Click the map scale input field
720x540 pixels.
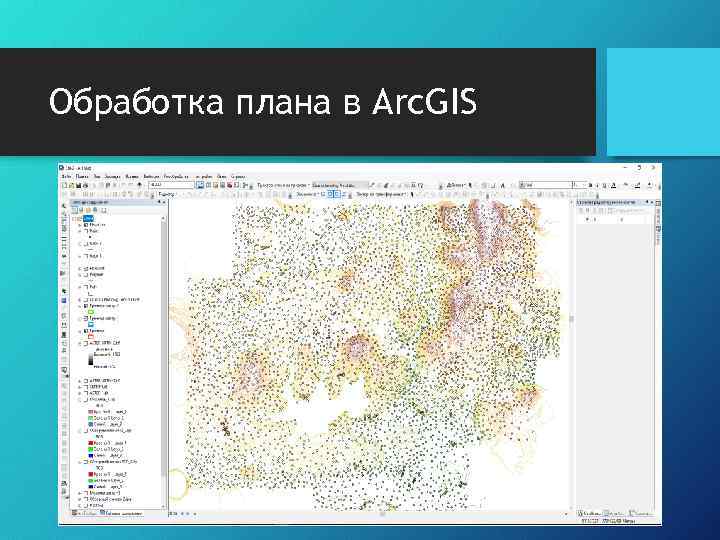171,185
